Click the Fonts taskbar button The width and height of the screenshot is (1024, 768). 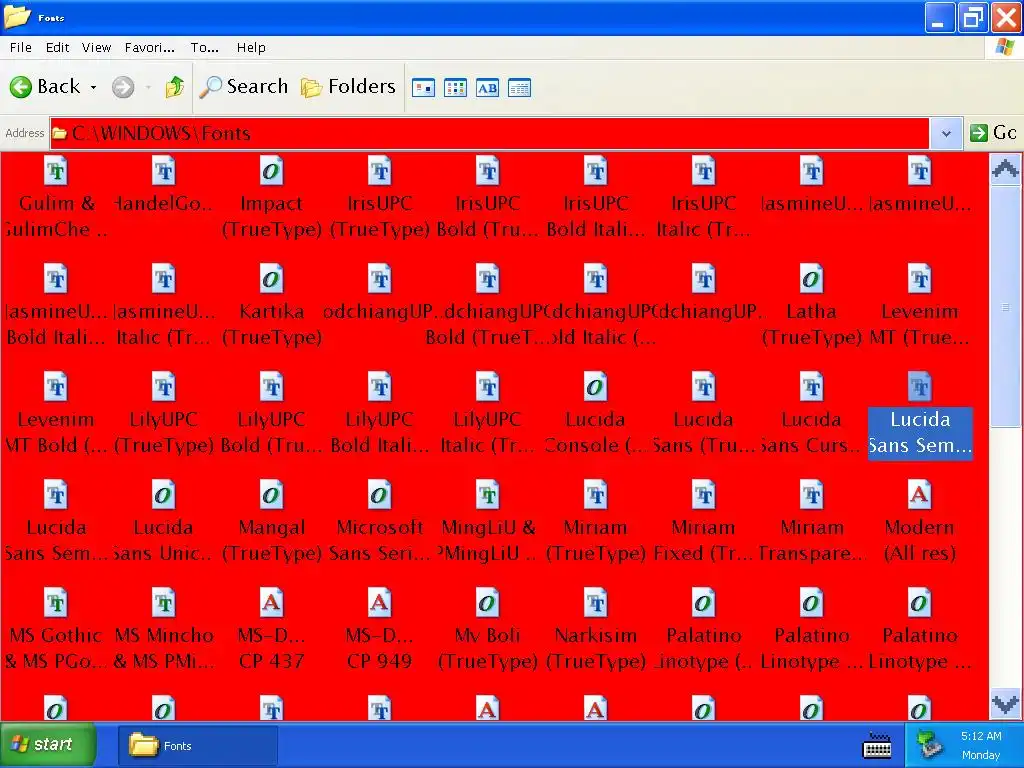198,746
